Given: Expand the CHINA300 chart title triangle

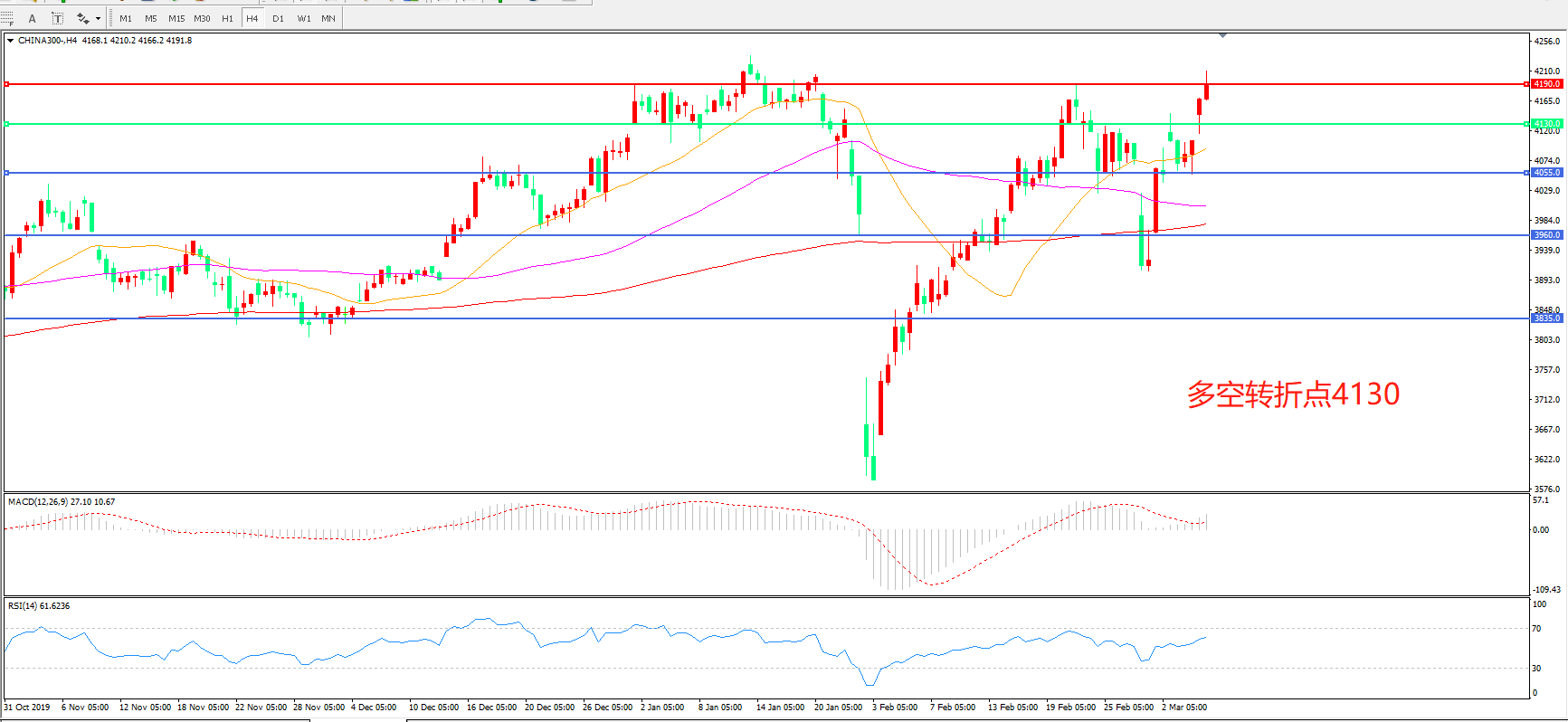Looking at the screenshot, I should pos(10,41).
